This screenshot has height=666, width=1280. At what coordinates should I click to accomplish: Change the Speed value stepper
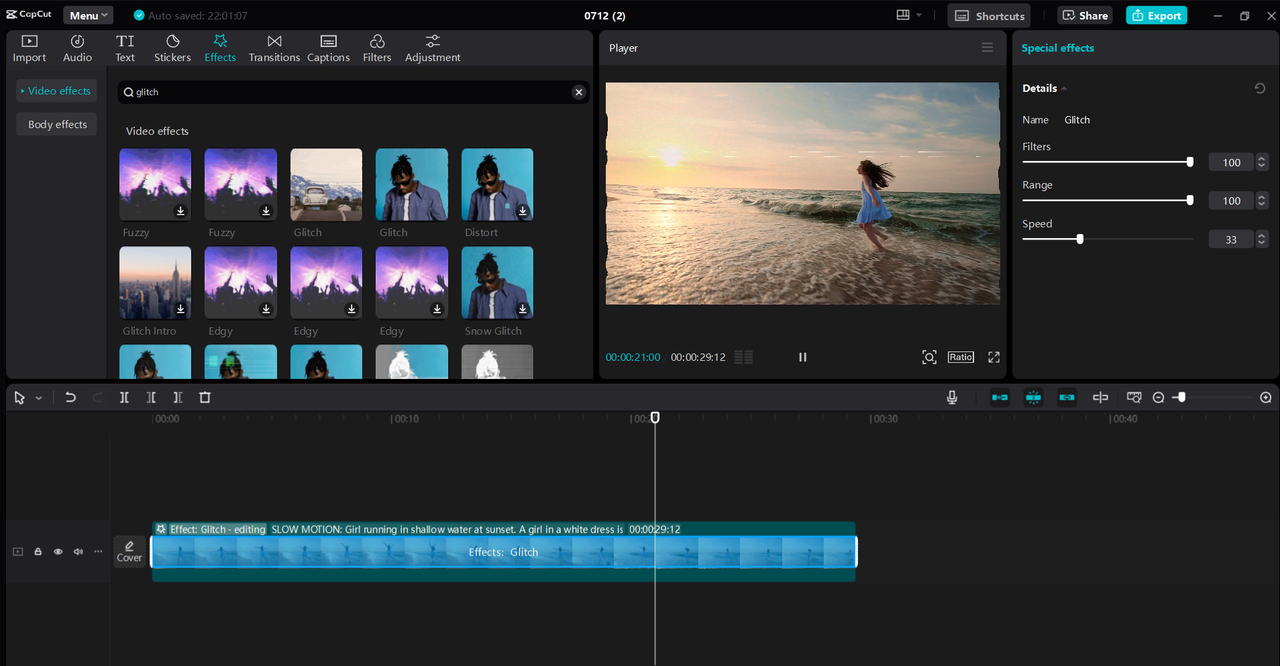point(1262,239)
